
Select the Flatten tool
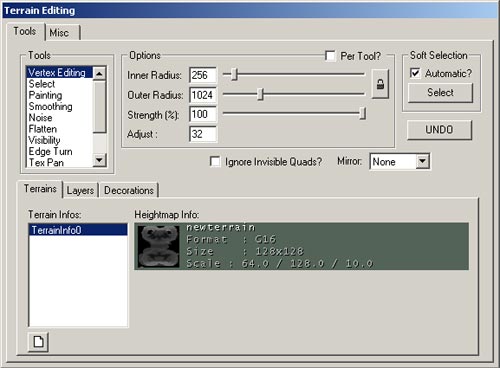coord(59,129)
